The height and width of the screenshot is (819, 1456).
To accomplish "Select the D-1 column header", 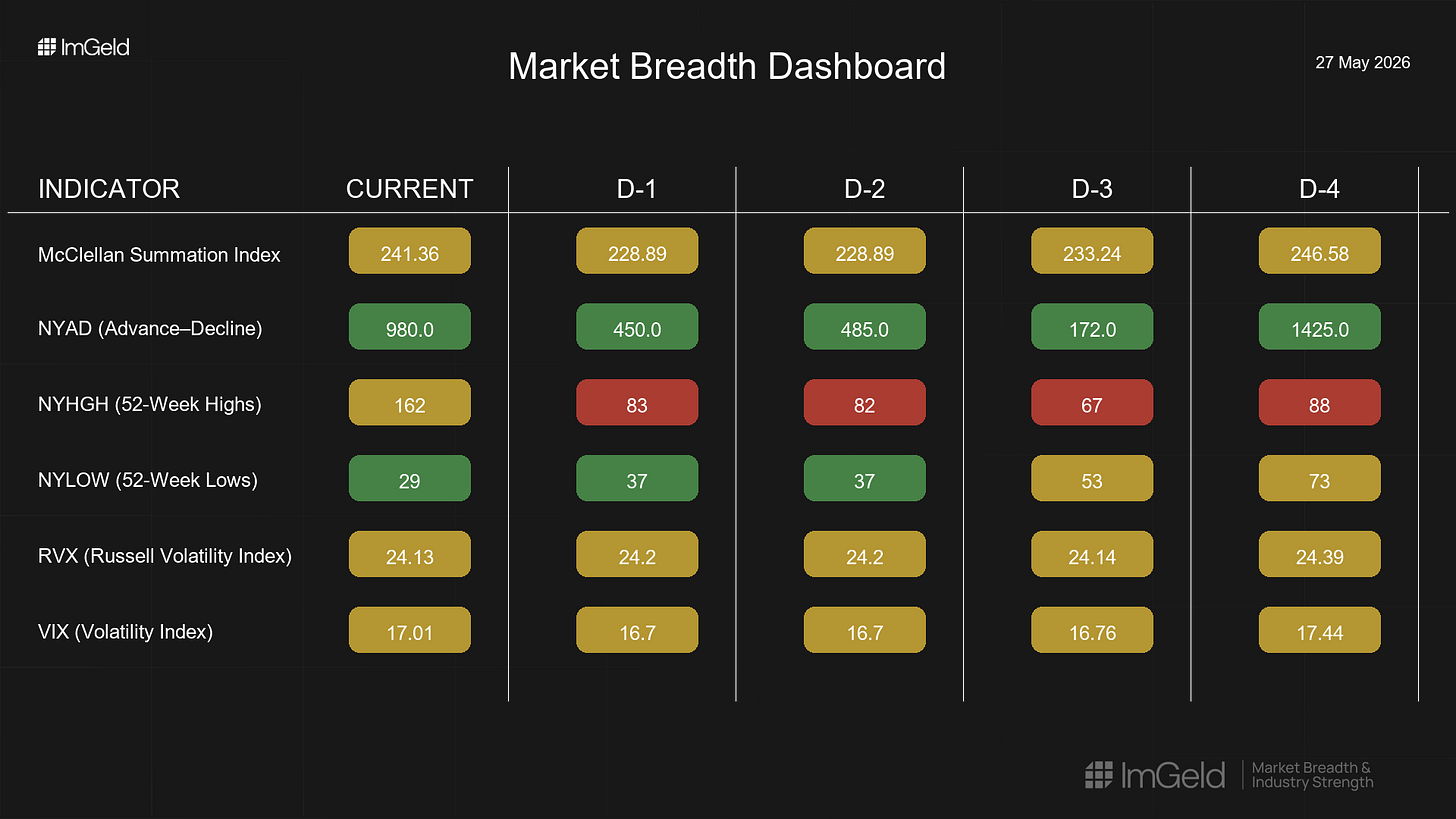I will [637, 189].
